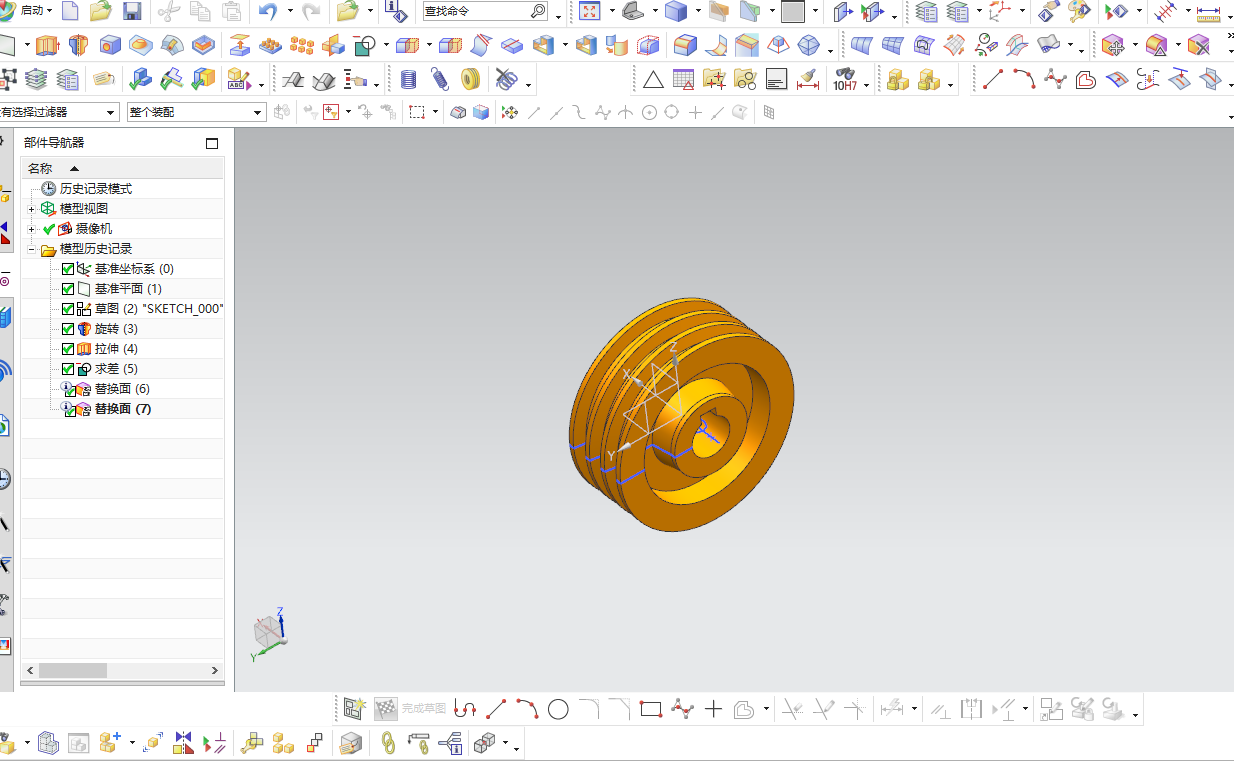This screenshot has width=1234, height=763.
Task: Click the search magnifier in command finder
Action: click(538, 12)
